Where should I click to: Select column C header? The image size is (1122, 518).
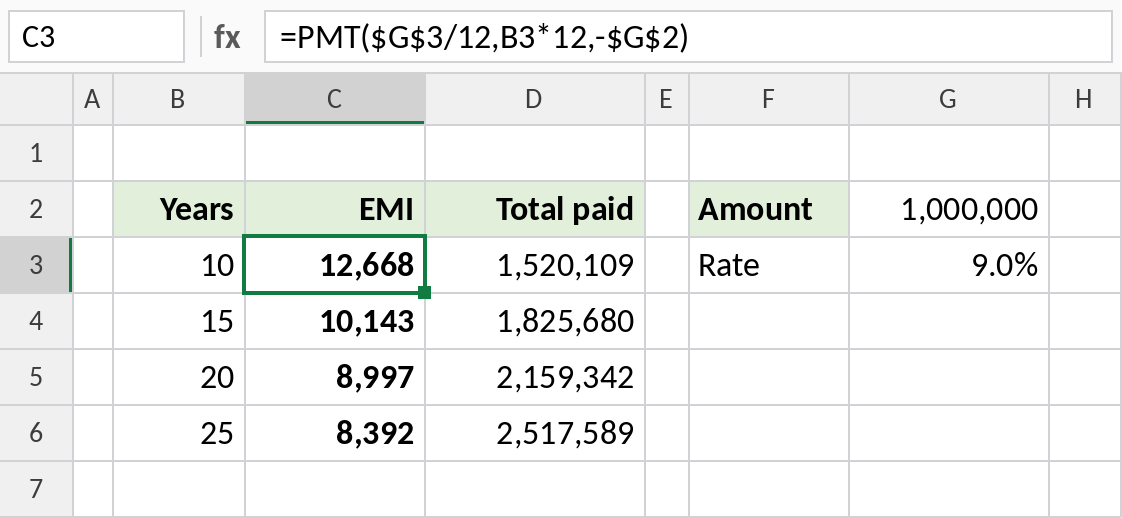(x=335, y=99)
